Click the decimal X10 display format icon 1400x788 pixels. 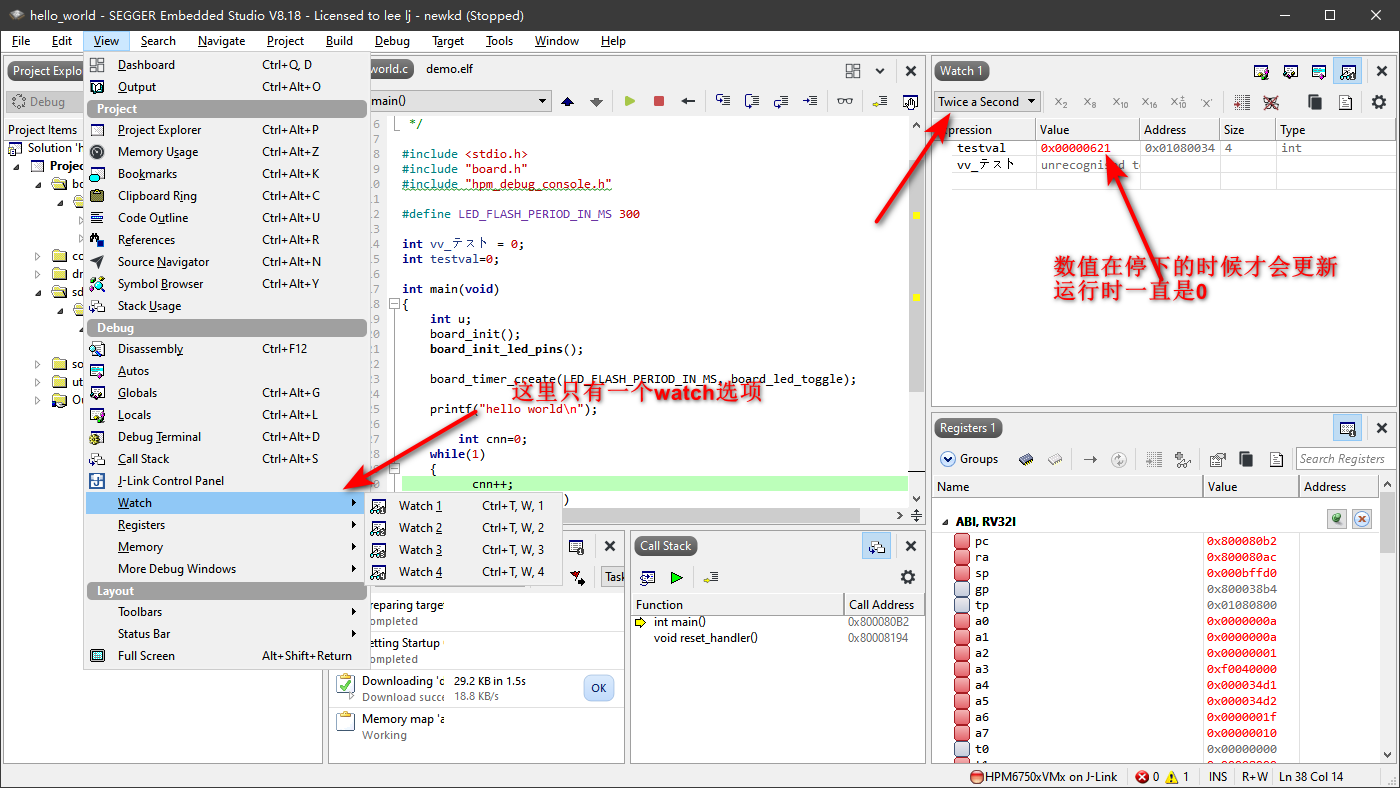(1120, 102)
